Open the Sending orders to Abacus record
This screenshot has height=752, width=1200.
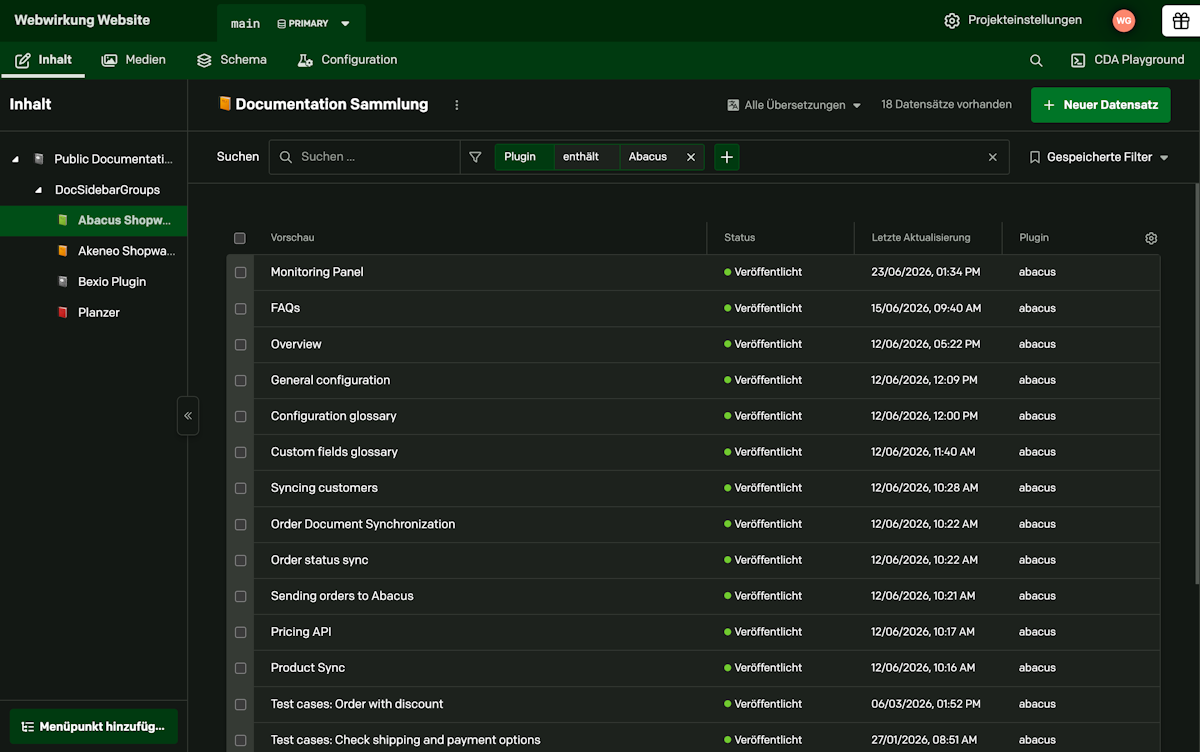(342, 596)
